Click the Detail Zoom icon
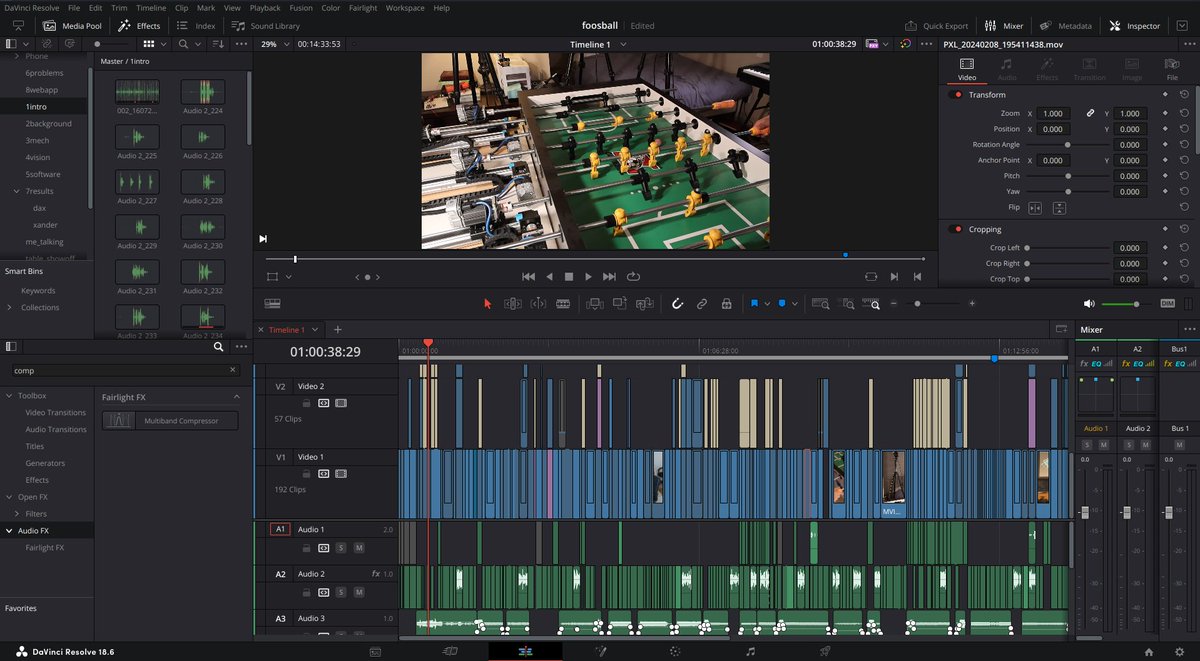1200x661 pixels. (847, 303)
